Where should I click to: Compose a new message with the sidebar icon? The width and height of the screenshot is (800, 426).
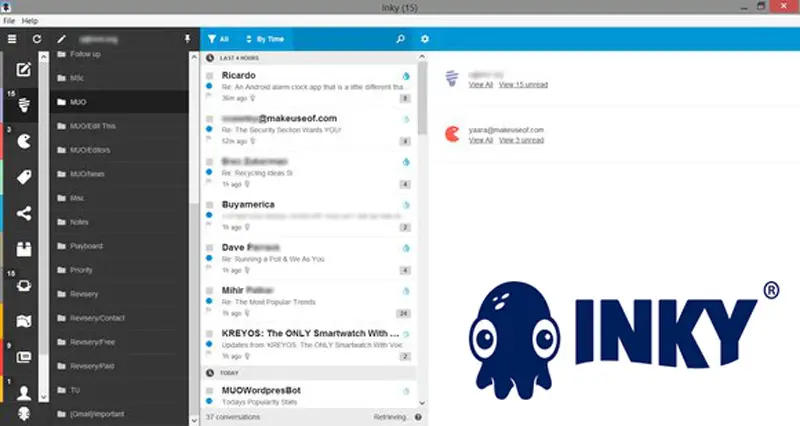pyautogui.click(x=23, y=69)
